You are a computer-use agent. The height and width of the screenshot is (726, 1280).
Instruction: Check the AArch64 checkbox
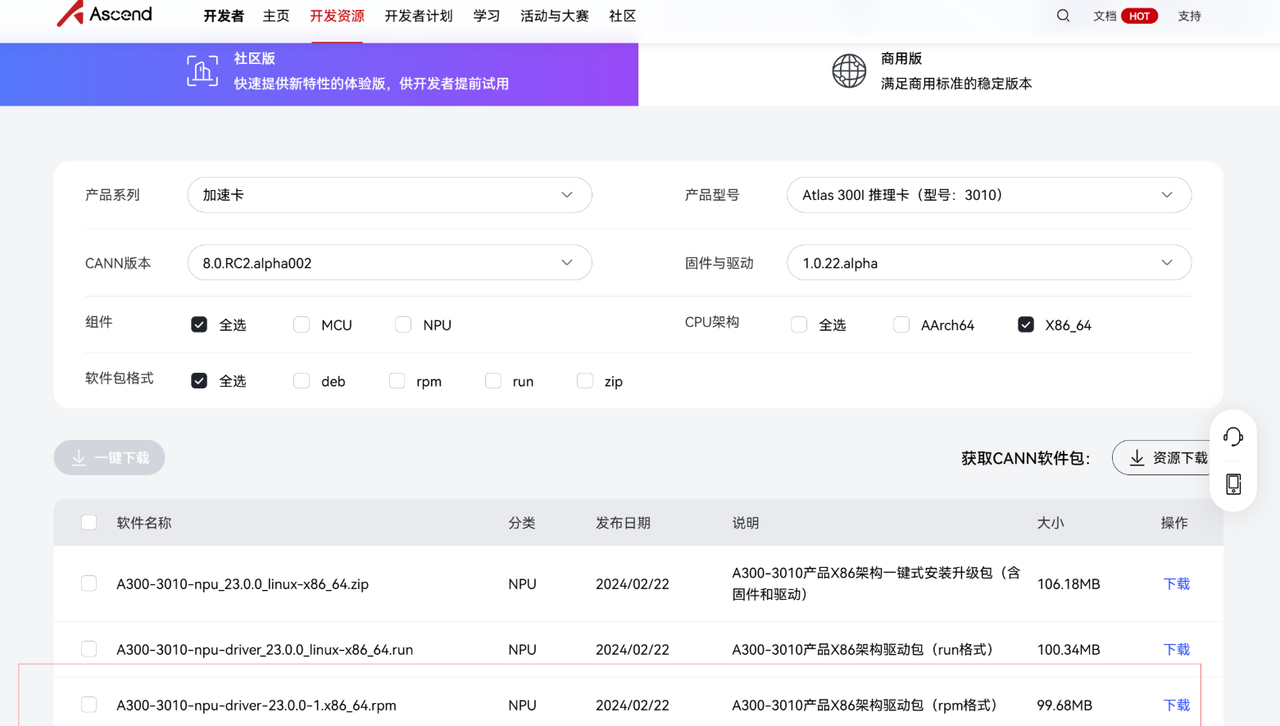pos(901,325)
